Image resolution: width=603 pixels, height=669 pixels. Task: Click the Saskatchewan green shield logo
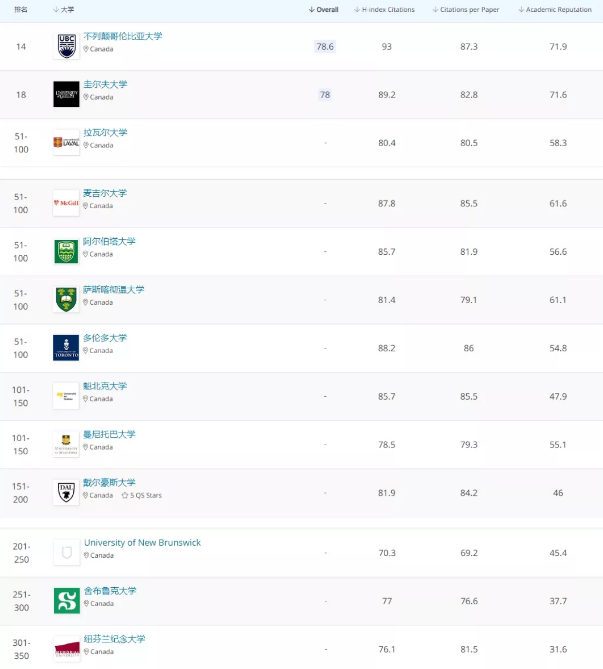[66, 300]
